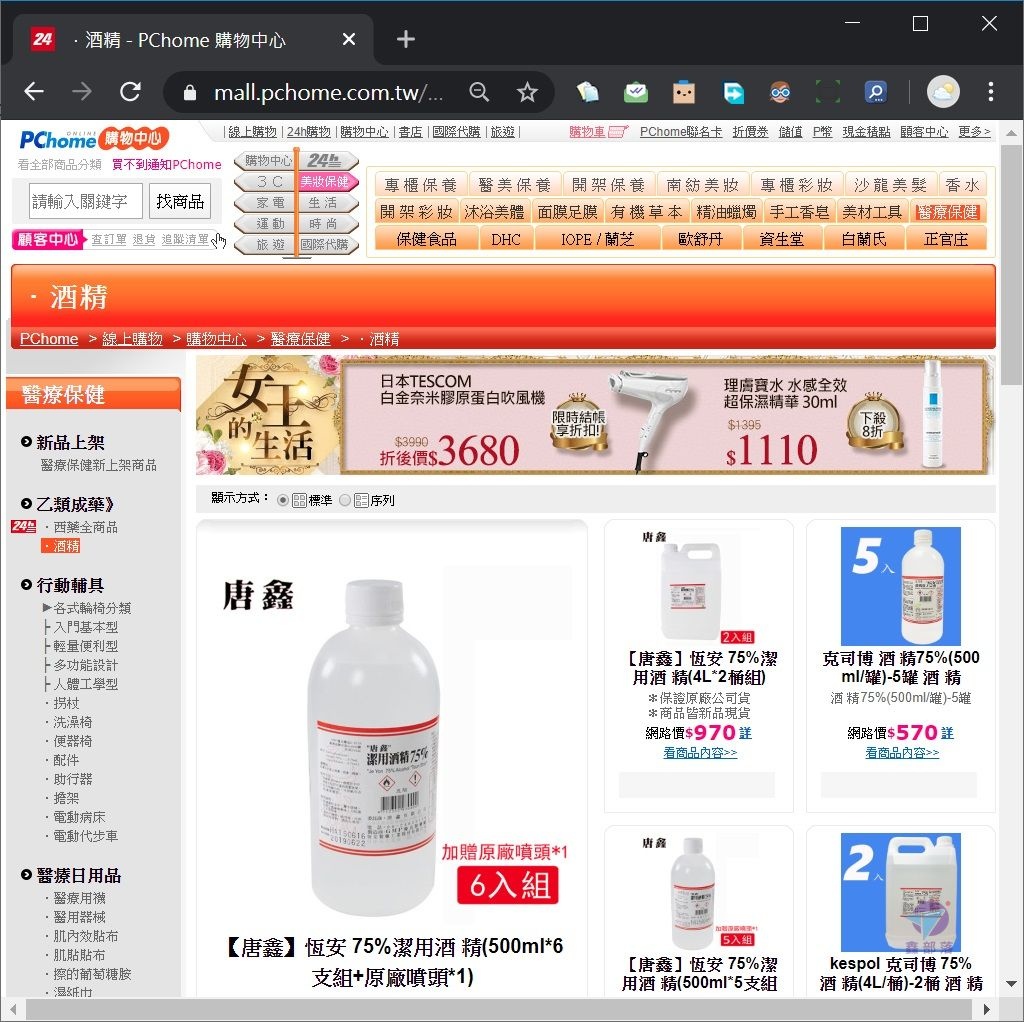The height and width of the screenshot is (1022, 1024).
Task: Reload the page with refresh icon
Action: [131, 92]
